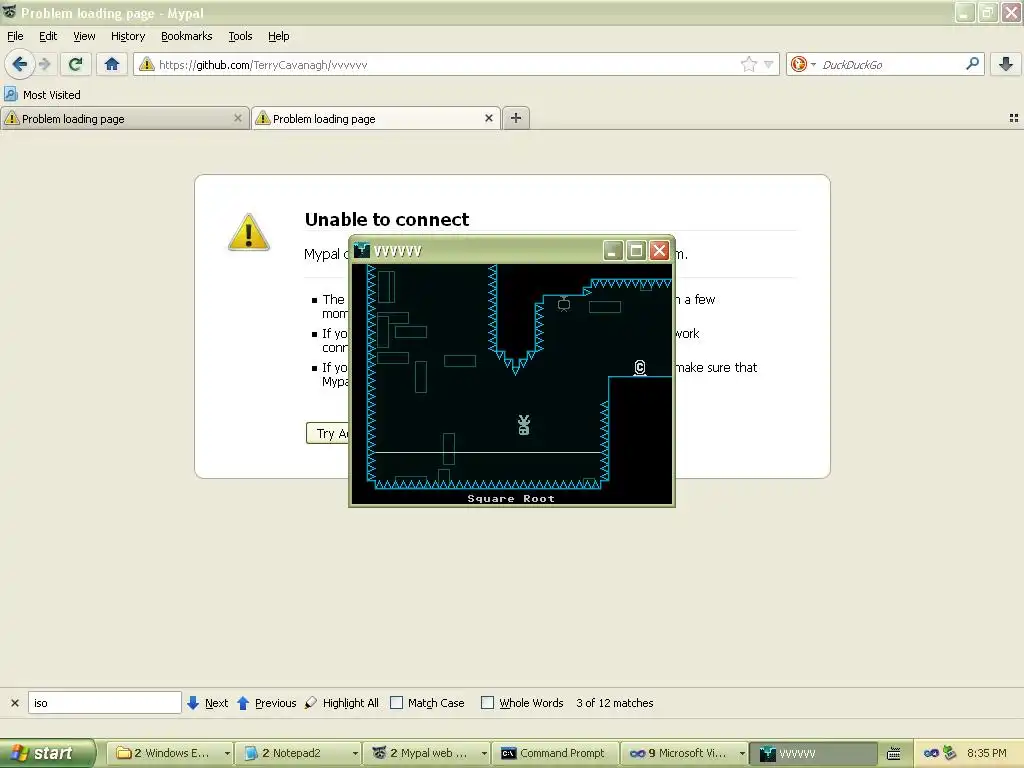Click the VVVVVV window title icon

[362, 251]
